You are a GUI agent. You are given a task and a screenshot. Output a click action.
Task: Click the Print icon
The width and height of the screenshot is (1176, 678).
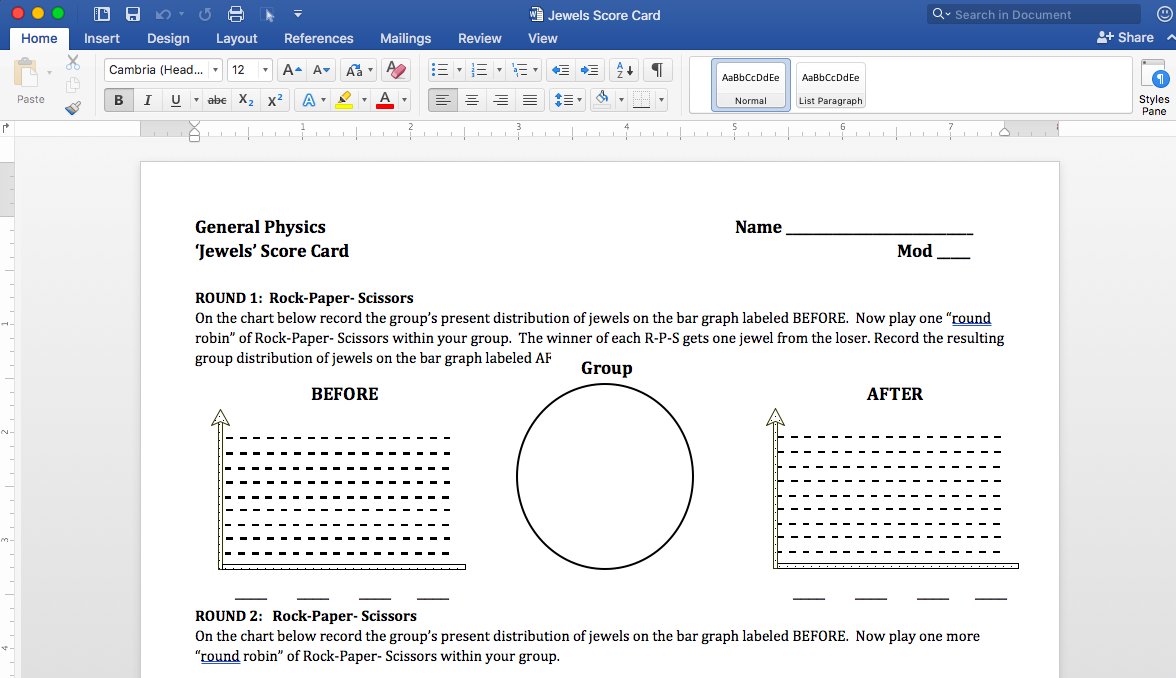pos(236,14)
